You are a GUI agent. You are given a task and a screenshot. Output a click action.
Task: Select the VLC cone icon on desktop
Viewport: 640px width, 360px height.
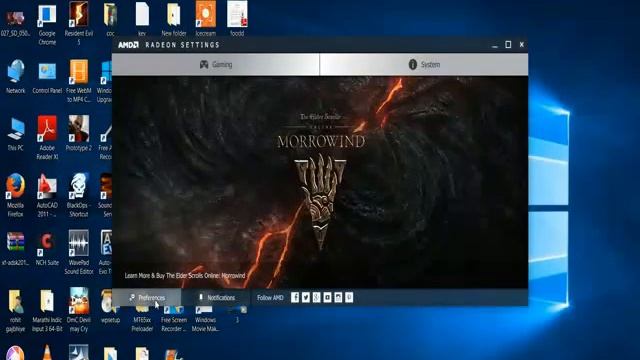(47, 353)
